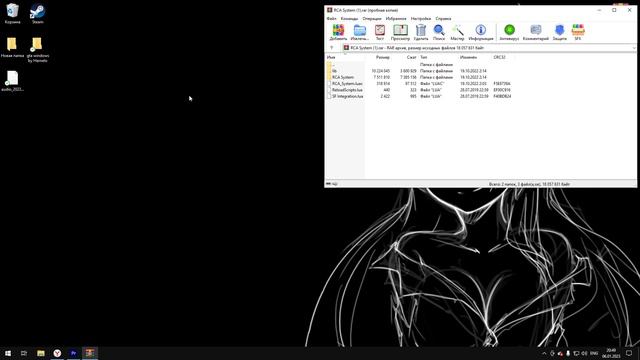The width and height of the screenshot is (640, 360).
Task: Click the Add (Добавить) toolbar icon
Action: tap(338, 32)
